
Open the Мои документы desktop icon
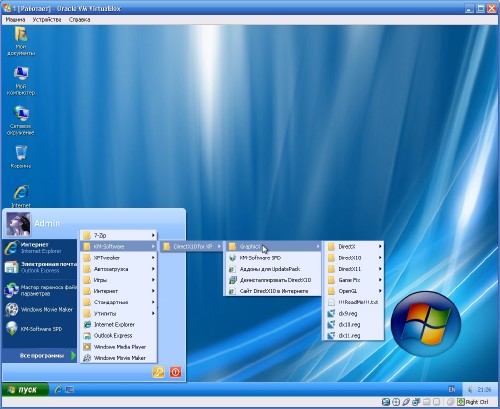tap(21, 41)
